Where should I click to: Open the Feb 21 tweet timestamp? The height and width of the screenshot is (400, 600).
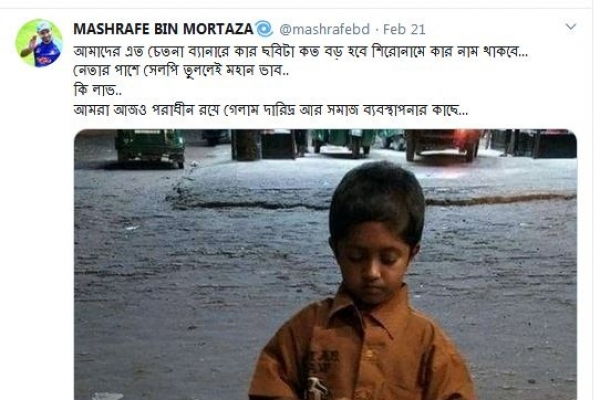coord(404,29)
